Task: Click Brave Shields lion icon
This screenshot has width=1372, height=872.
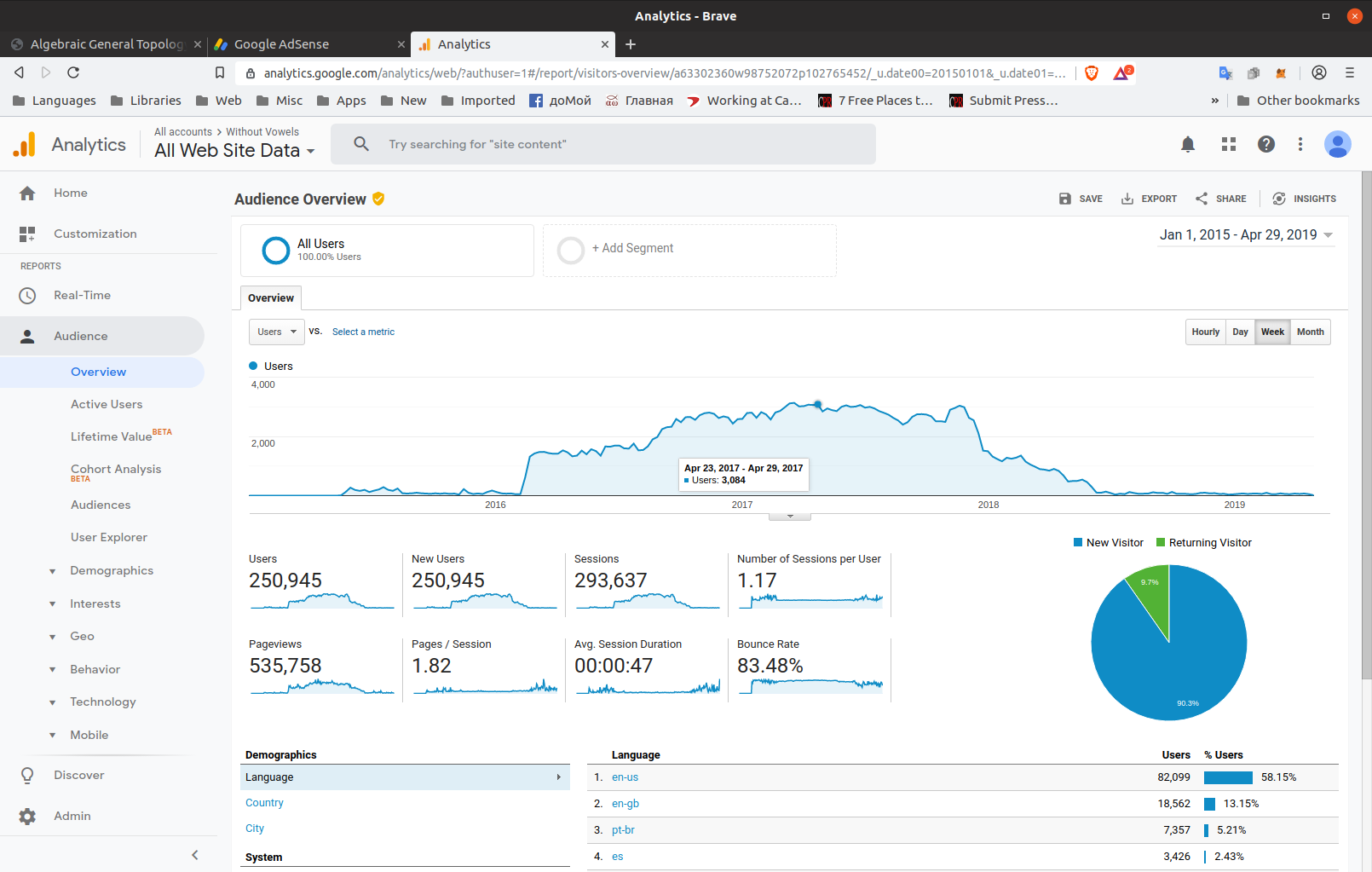Action: coord(1092,73)
